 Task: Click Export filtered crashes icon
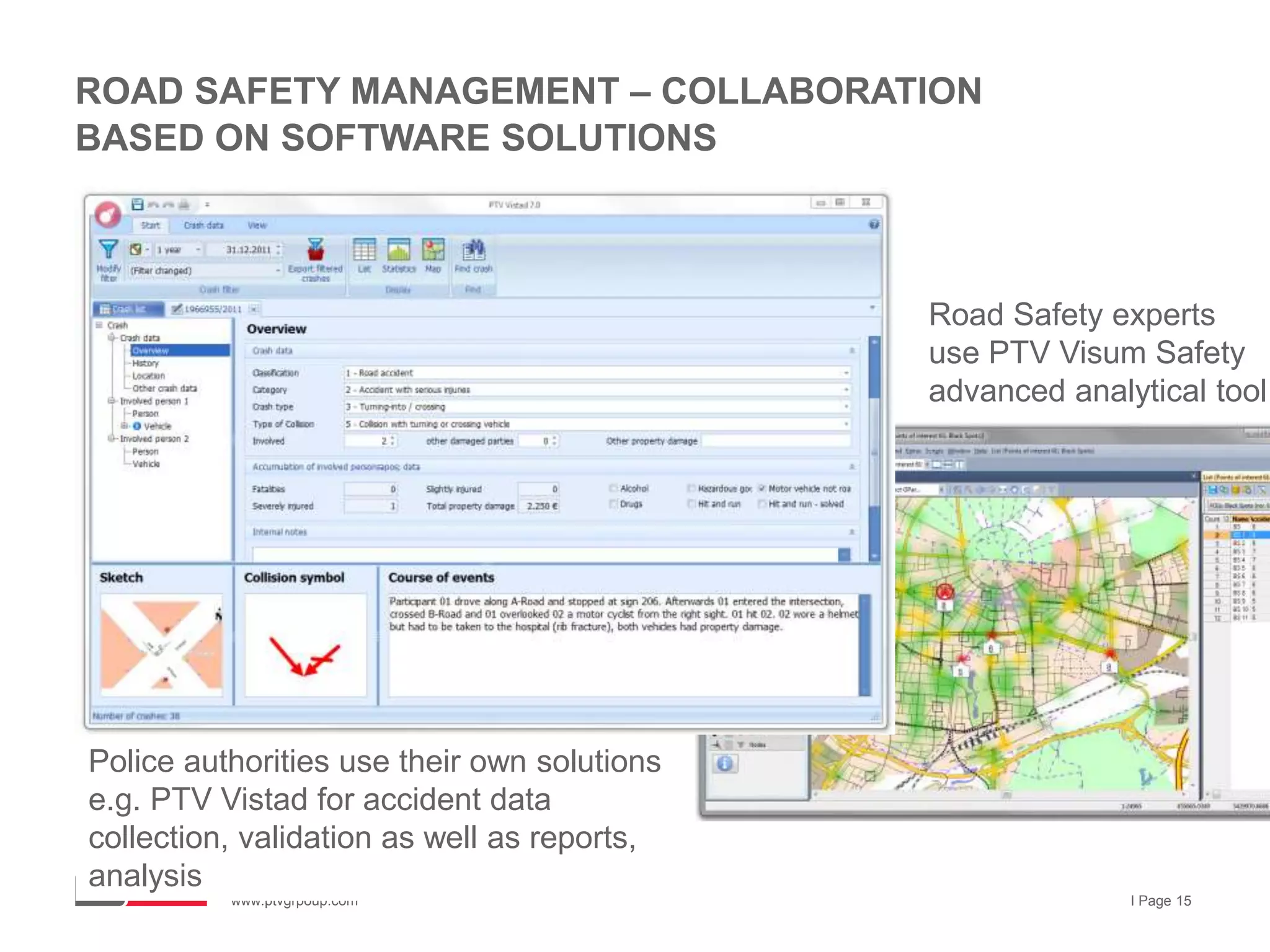(316, 250)
